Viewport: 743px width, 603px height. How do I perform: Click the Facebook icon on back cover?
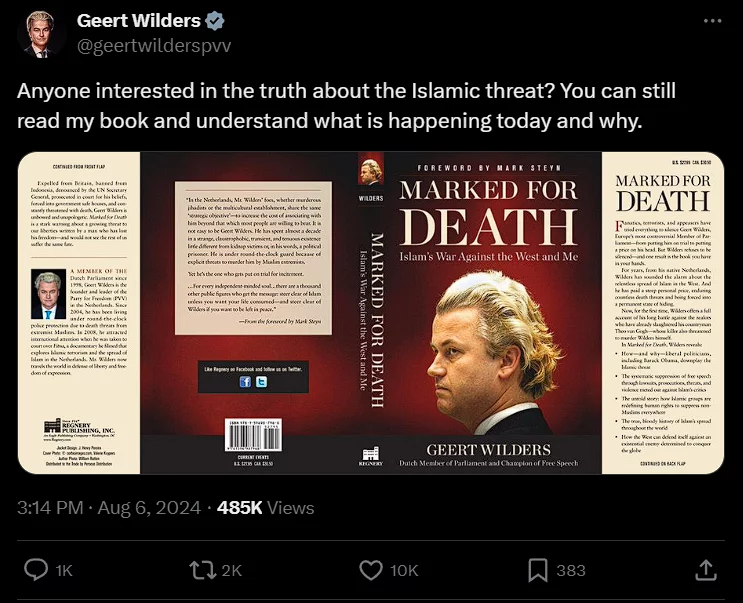(x=245, y=382)
